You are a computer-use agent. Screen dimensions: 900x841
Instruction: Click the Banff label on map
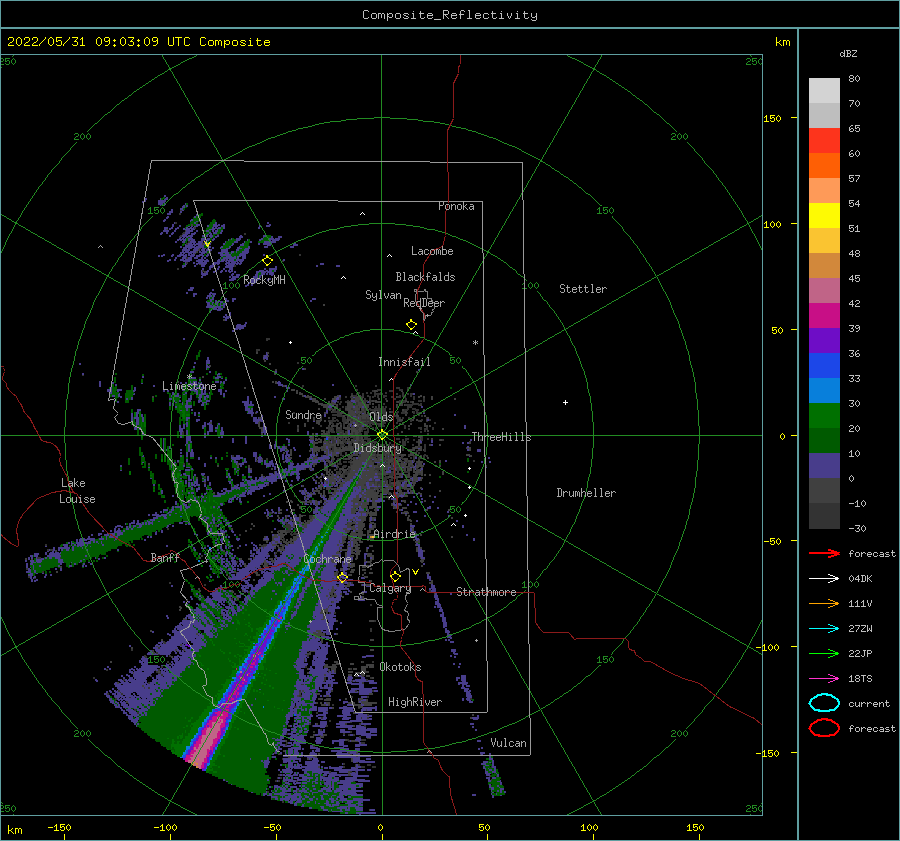pos(165,557)
